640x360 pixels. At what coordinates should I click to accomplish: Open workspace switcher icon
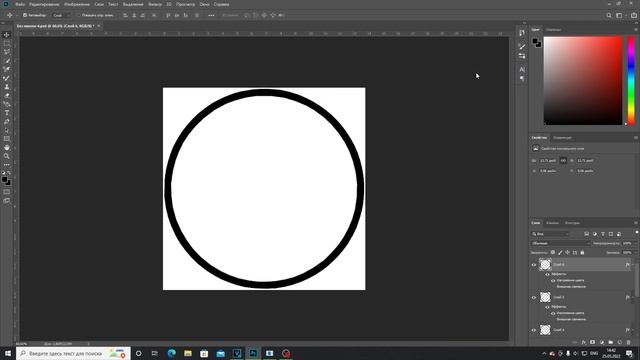click(x=619, y=15)
